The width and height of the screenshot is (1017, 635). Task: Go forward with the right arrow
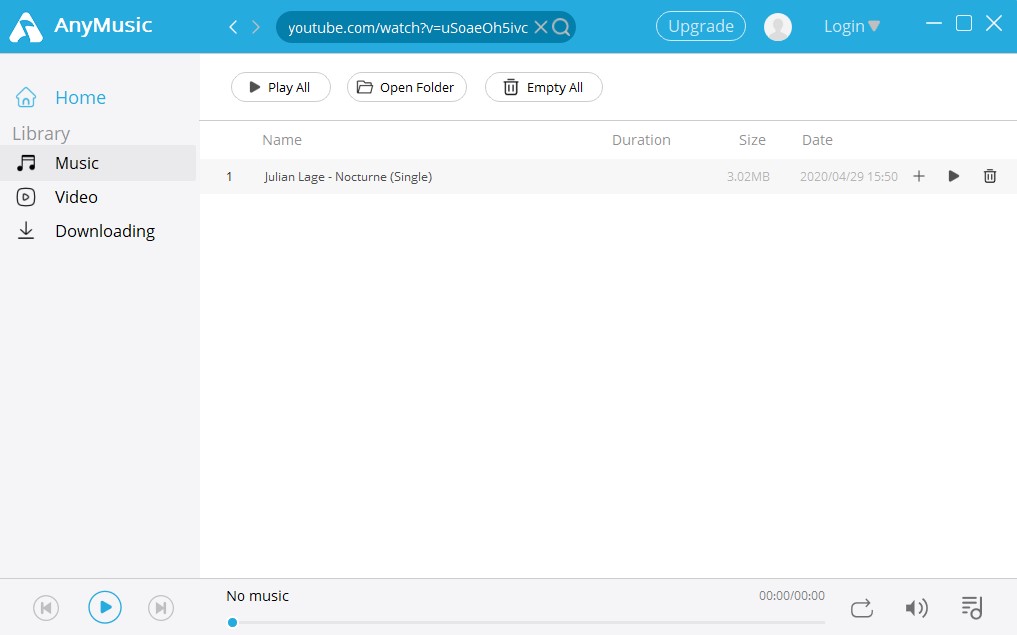click(x=256, y=27)
